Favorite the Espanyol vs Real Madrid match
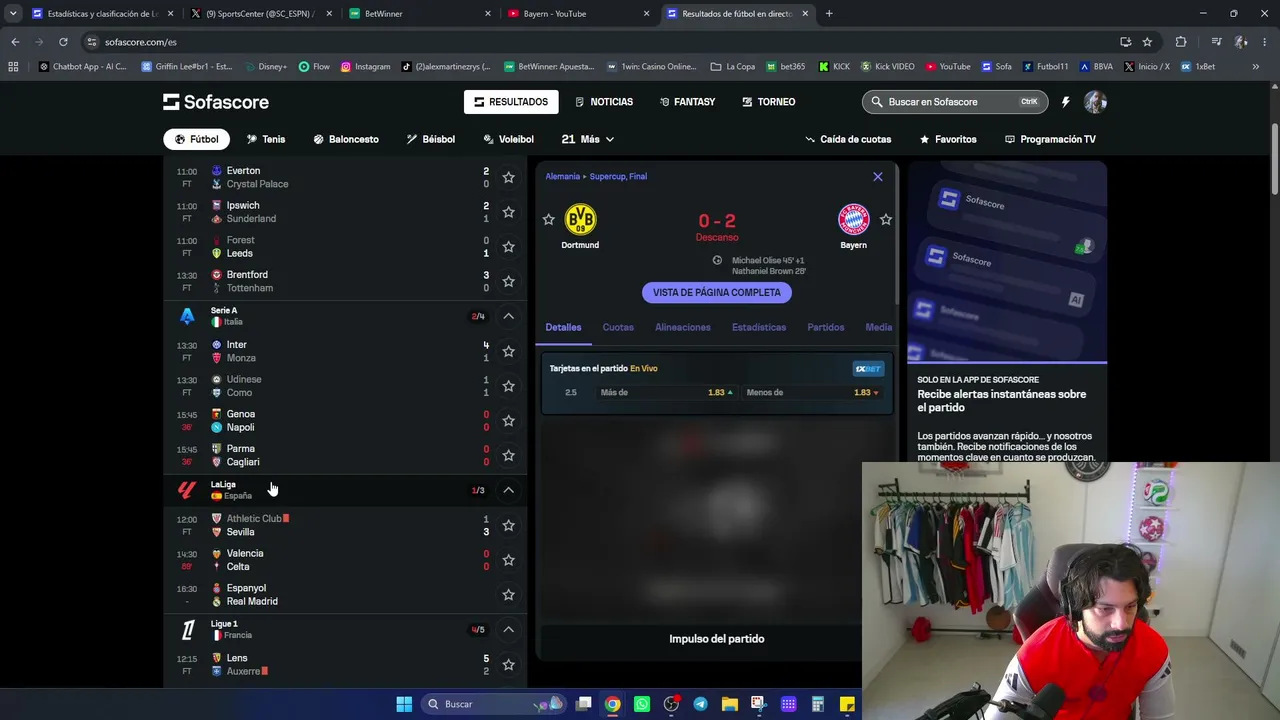Viewport: 1280px width, 720px height. (x=508, y=594)
